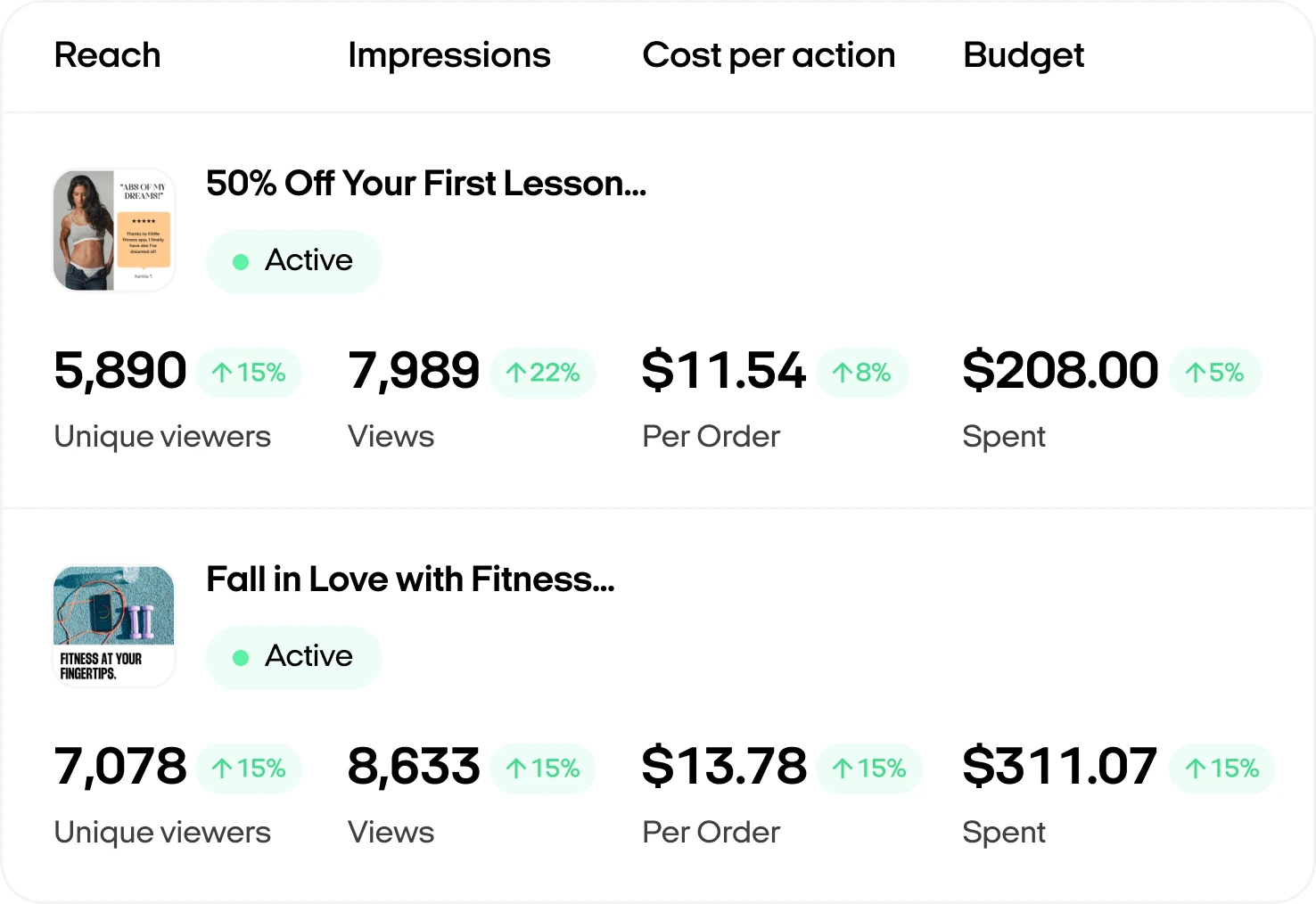Click the up arrow badge beside $13.78
Screen dimensions: 1316x904
click(869, 768)
